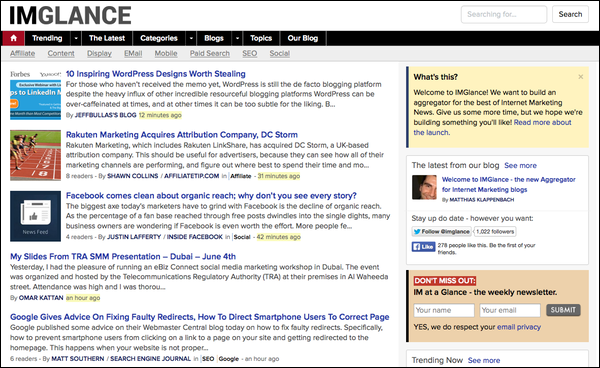Image resolution: width=600 pixels, height=368 pixels.
Task: Click See more next to latest blog
Action: (520, 166)
